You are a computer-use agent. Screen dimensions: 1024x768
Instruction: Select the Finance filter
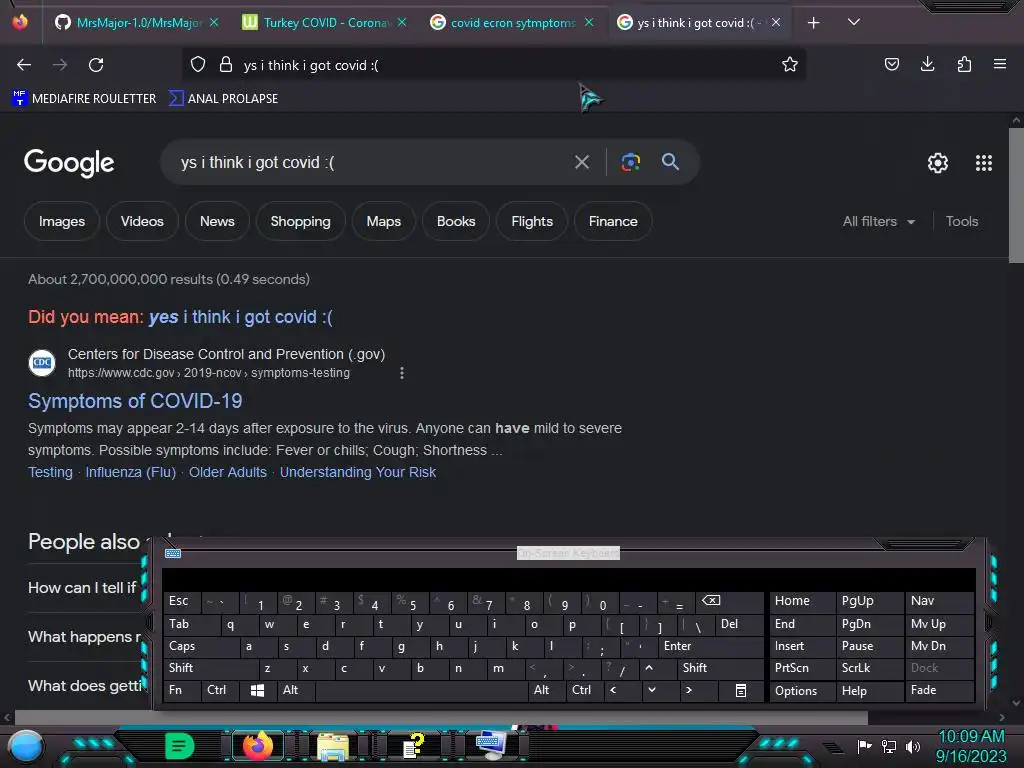[x=613, y=221]
